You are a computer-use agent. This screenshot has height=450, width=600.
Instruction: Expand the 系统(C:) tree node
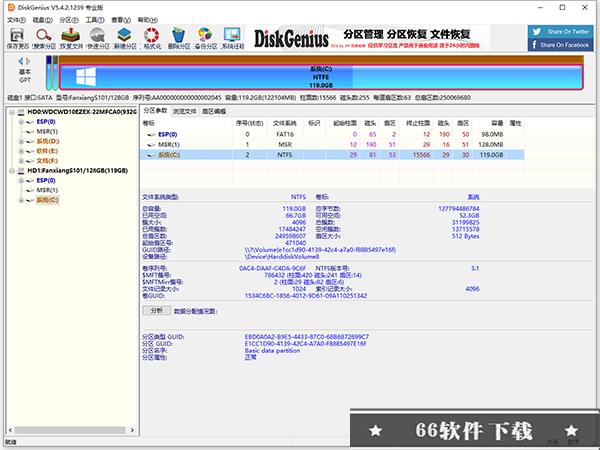[x=21, y=200]
